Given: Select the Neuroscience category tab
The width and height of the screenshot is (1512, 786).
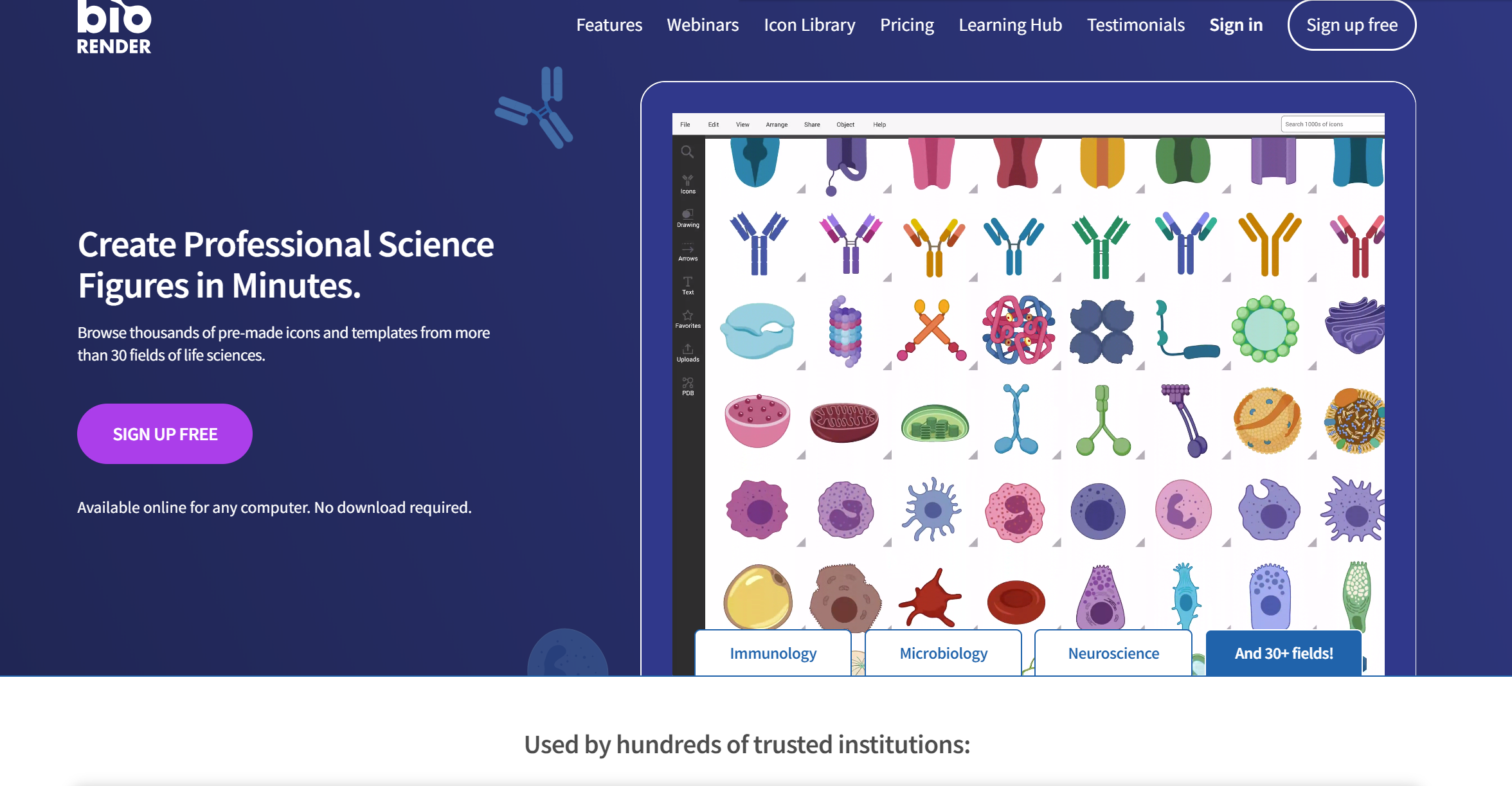Looking at the screenshot, I should (1113, 653).
